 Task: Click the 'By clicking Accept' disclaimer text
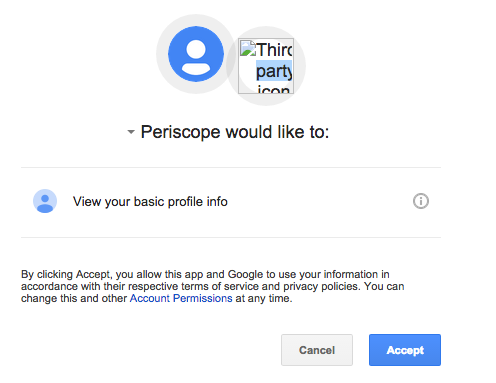213,286
